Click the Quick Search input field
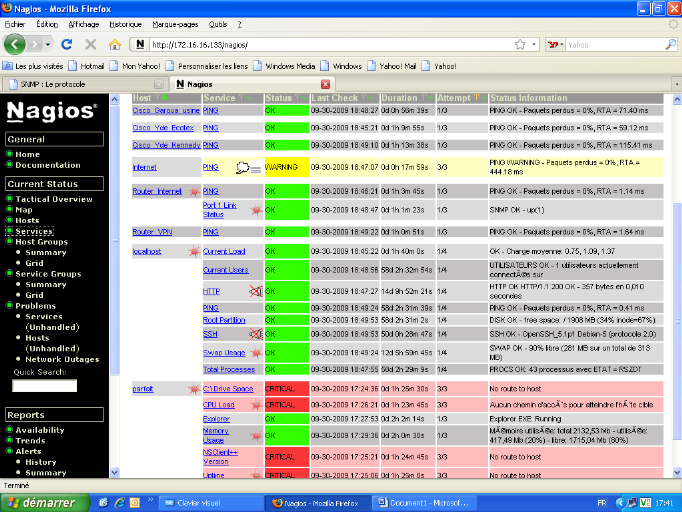 pyautogui.click(x=44, y=385)
